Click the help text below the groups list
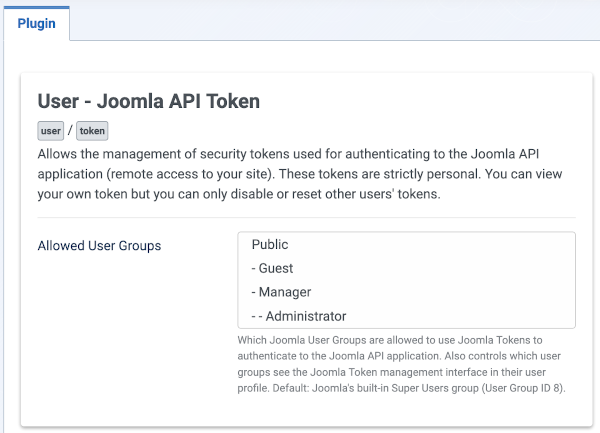The width and height of the screenshot is (600, 433). [x=401, y=364]
